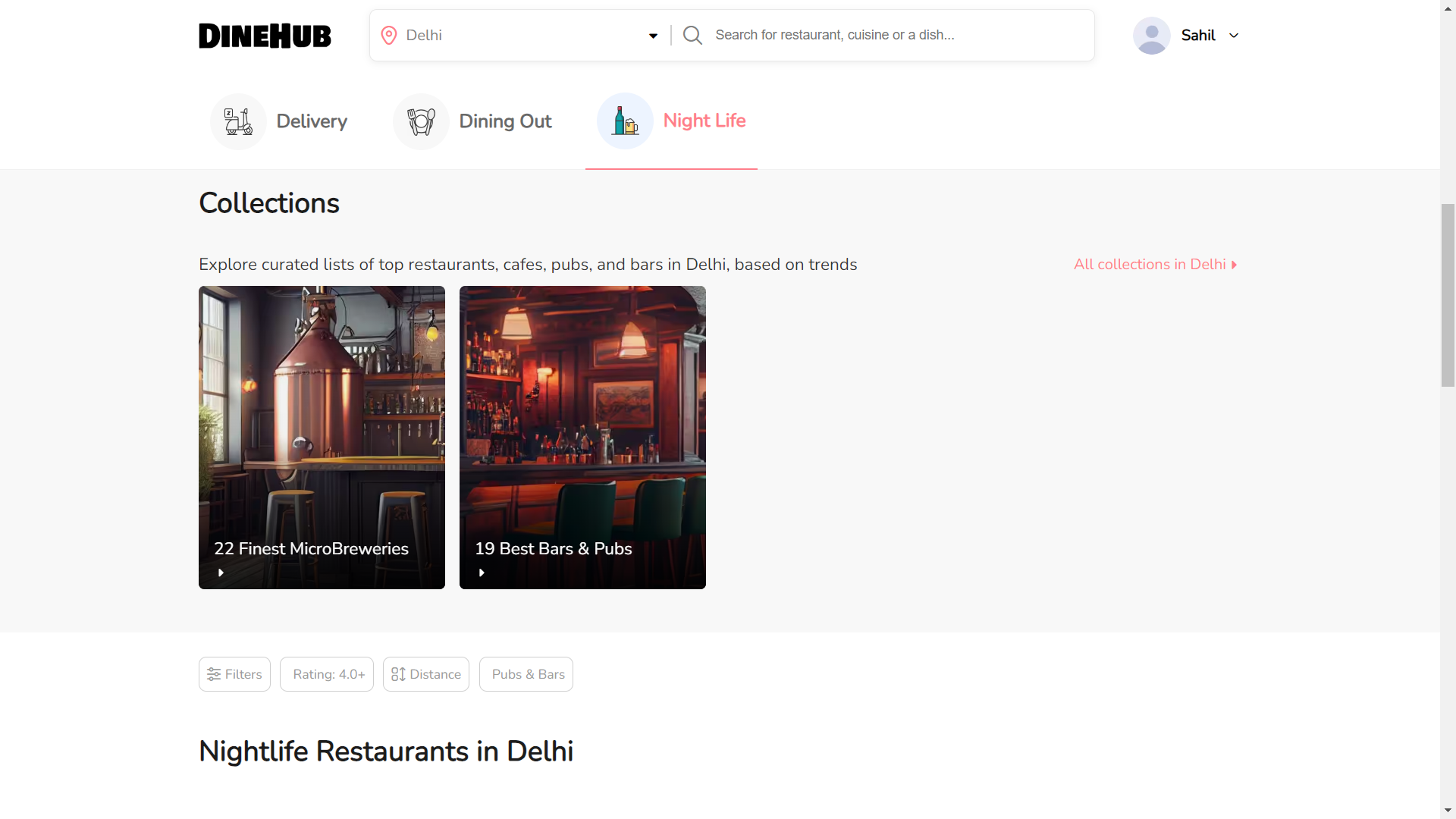The image size is (1456, 819).
Task: Select the location pin icon
Action: coord(389,35)
